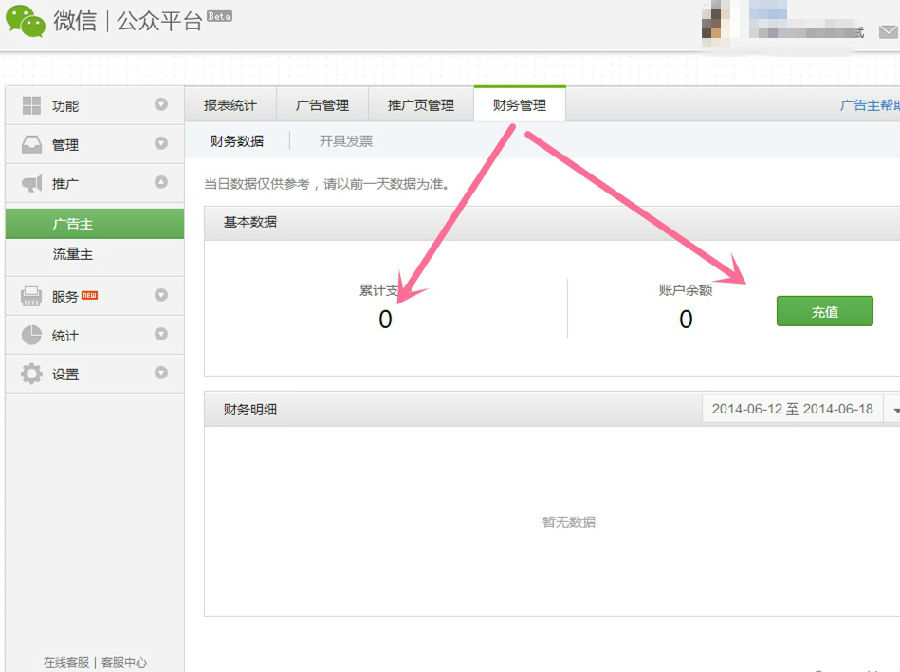
Task: Open the 推广页管理 tab
Action: (421, 105)
